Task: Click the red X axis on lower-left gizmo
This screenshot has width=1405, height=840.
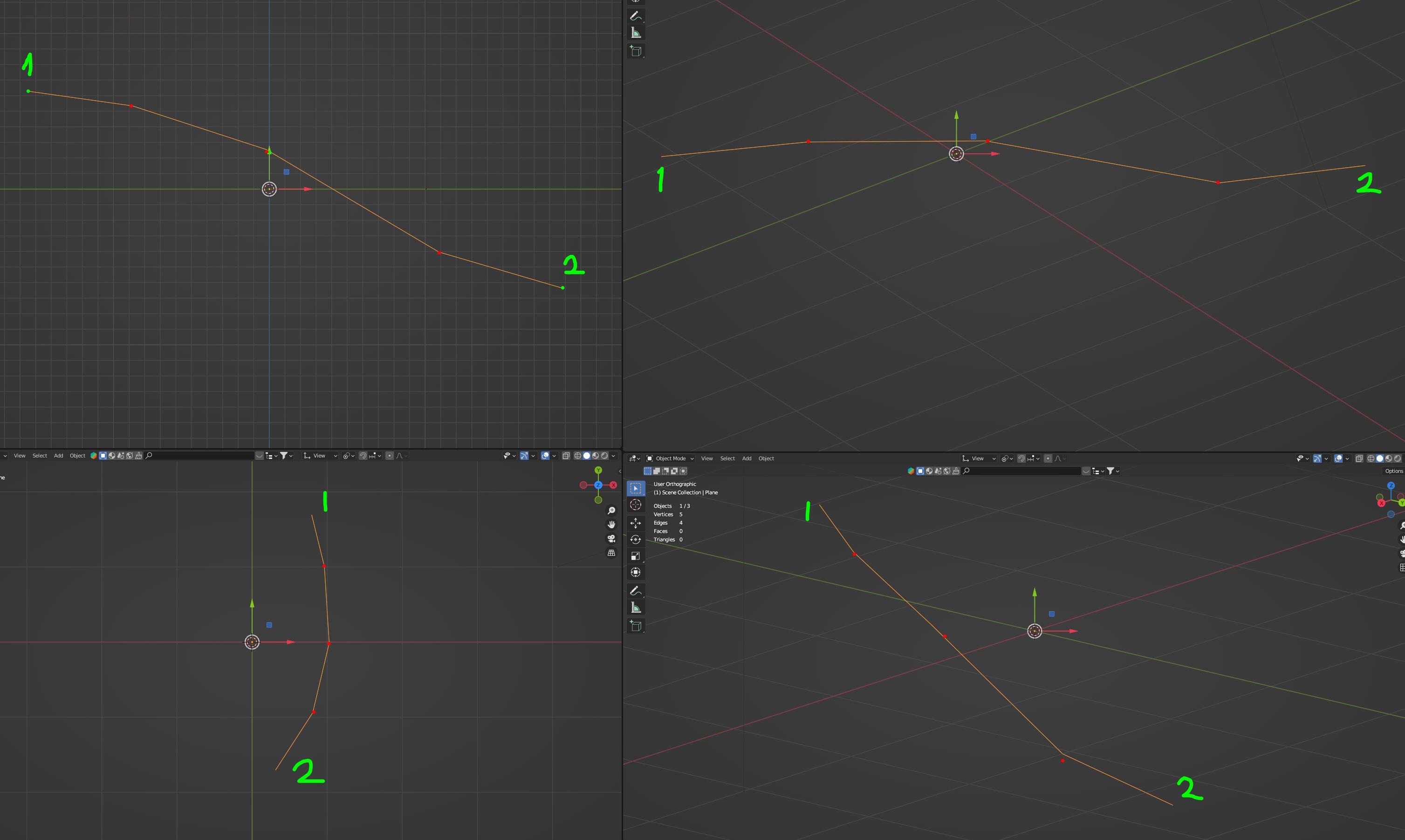Action: pyautogui.click(x=613, y=485)
